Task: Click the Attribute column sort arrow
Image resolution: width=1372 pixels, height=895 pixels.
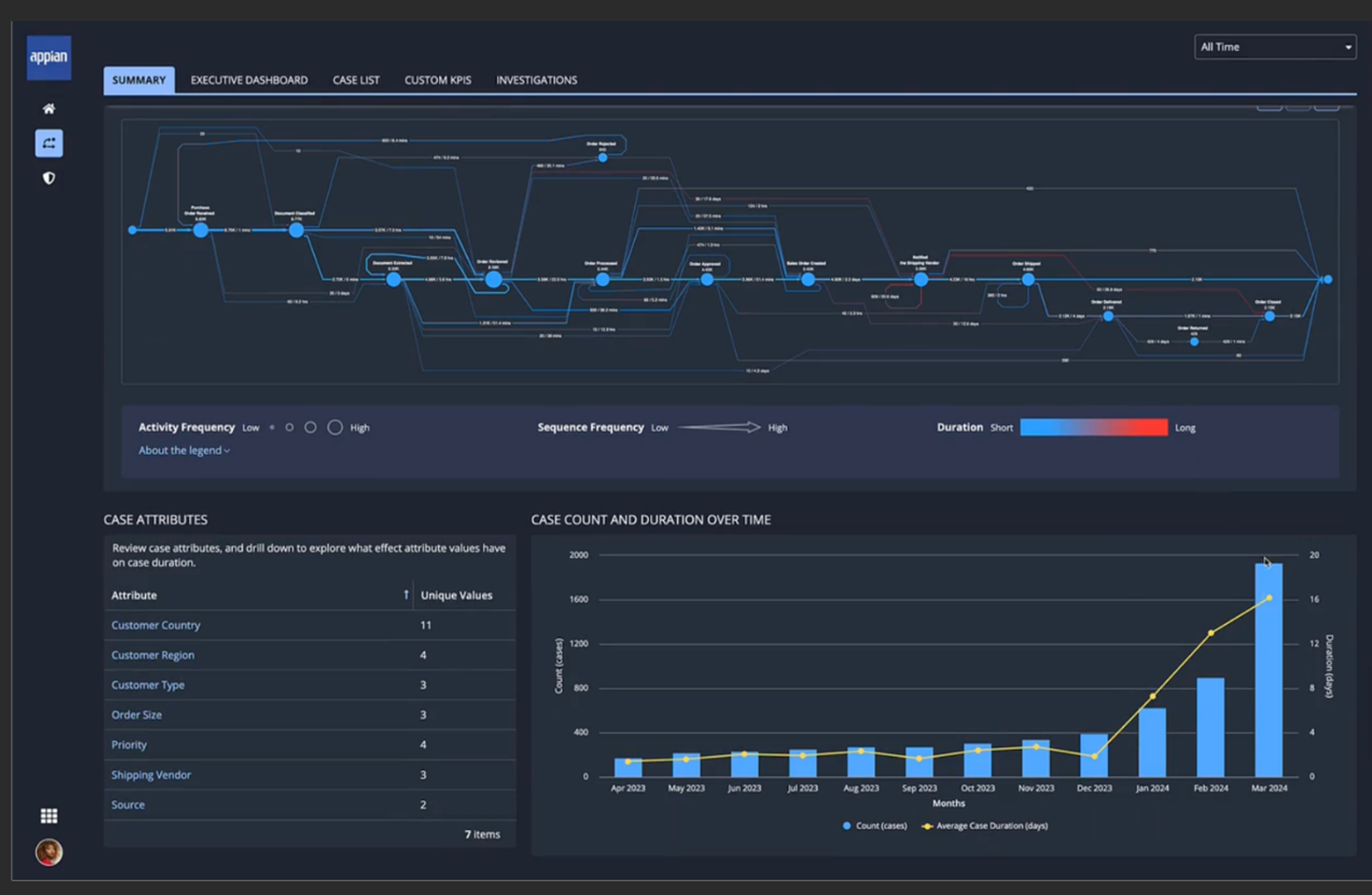Action: [x=406, y=594]
